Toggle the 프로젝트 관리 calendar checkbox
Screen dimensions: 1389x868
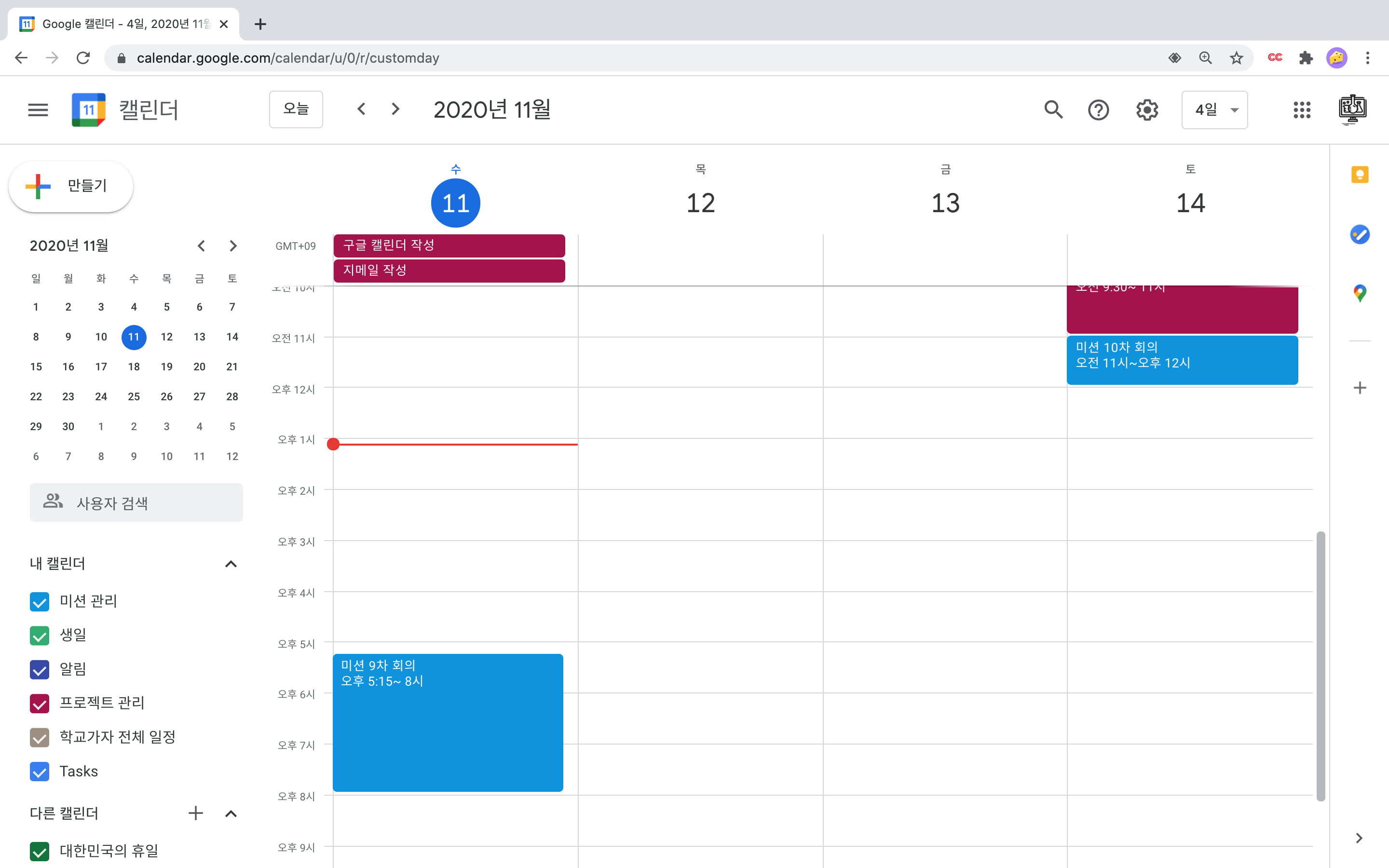click(40, 703)
